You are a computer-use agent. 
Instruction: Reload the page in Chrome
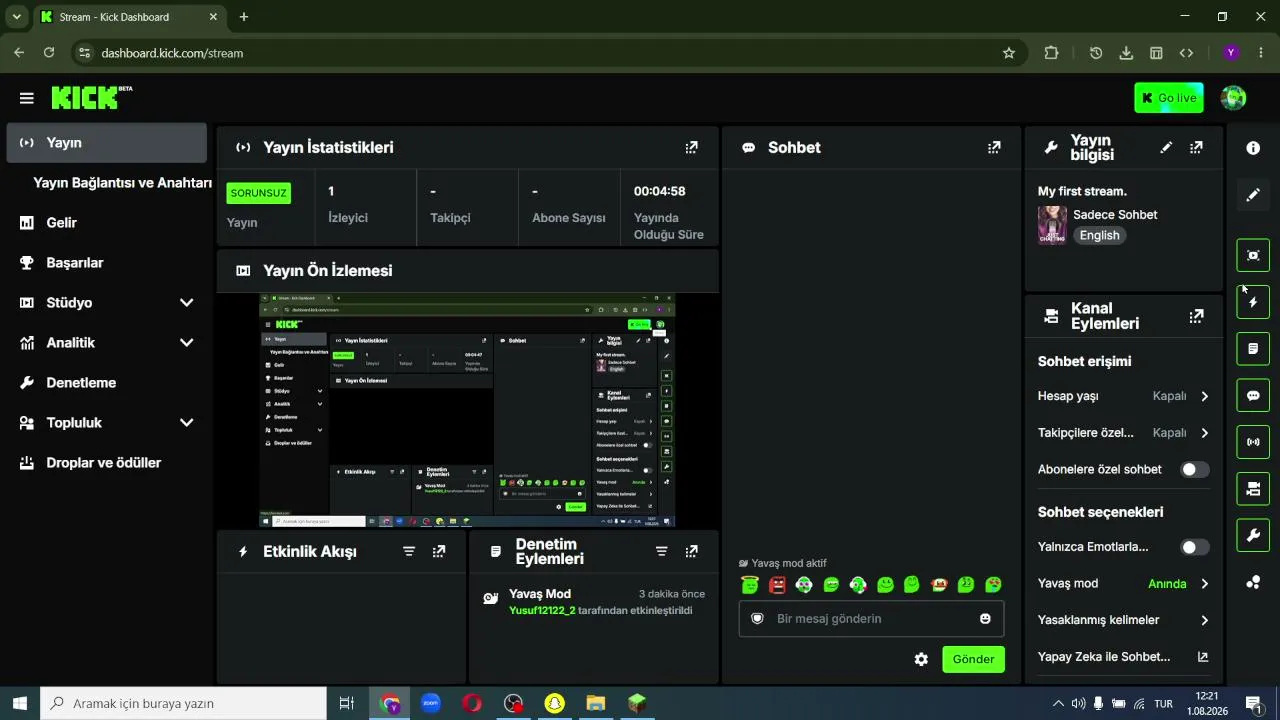coord(49,53)
